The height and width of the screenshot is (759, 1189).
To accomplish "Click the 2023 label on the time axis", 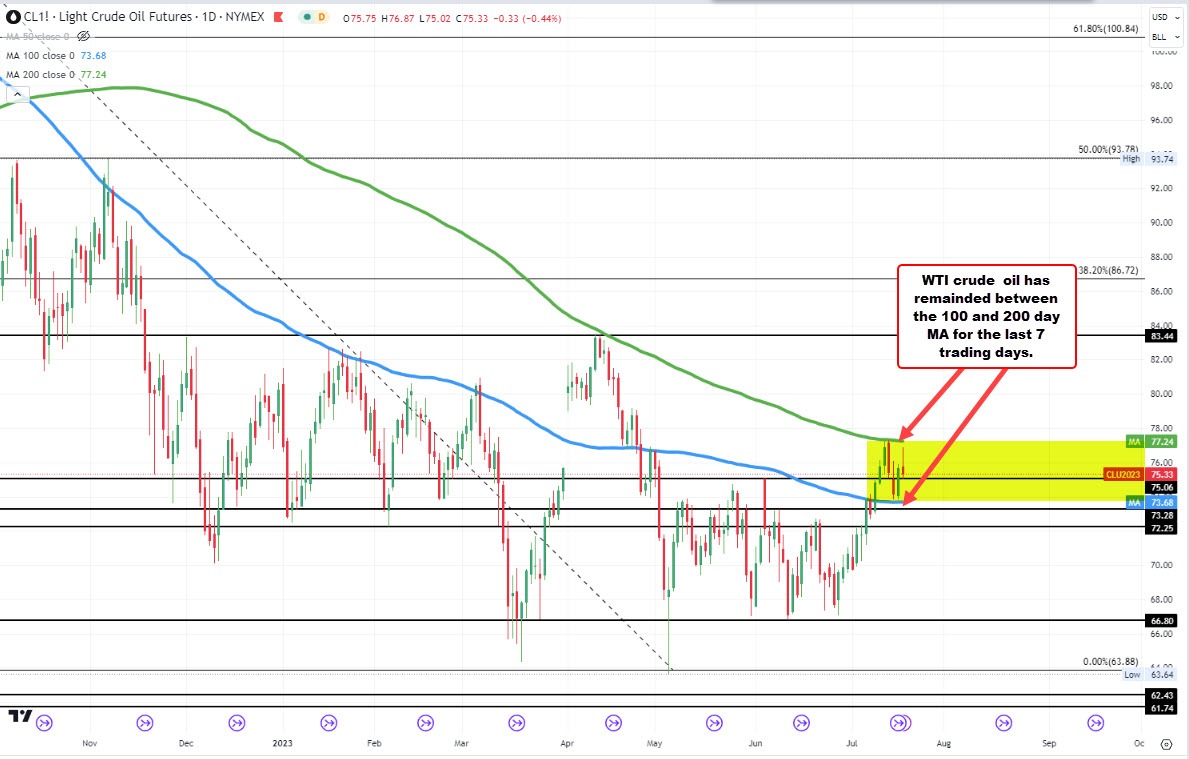I will (282, 744).
